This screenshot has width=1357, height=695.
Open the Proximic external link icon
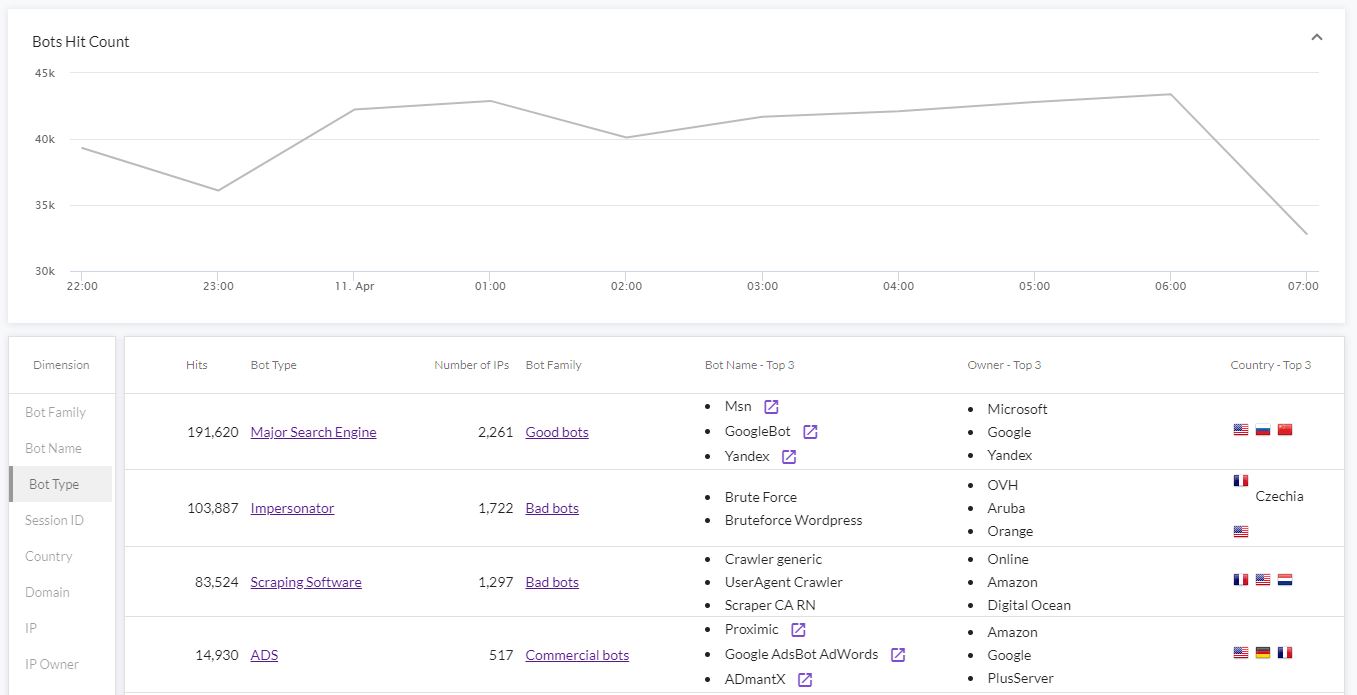[798, 629]
